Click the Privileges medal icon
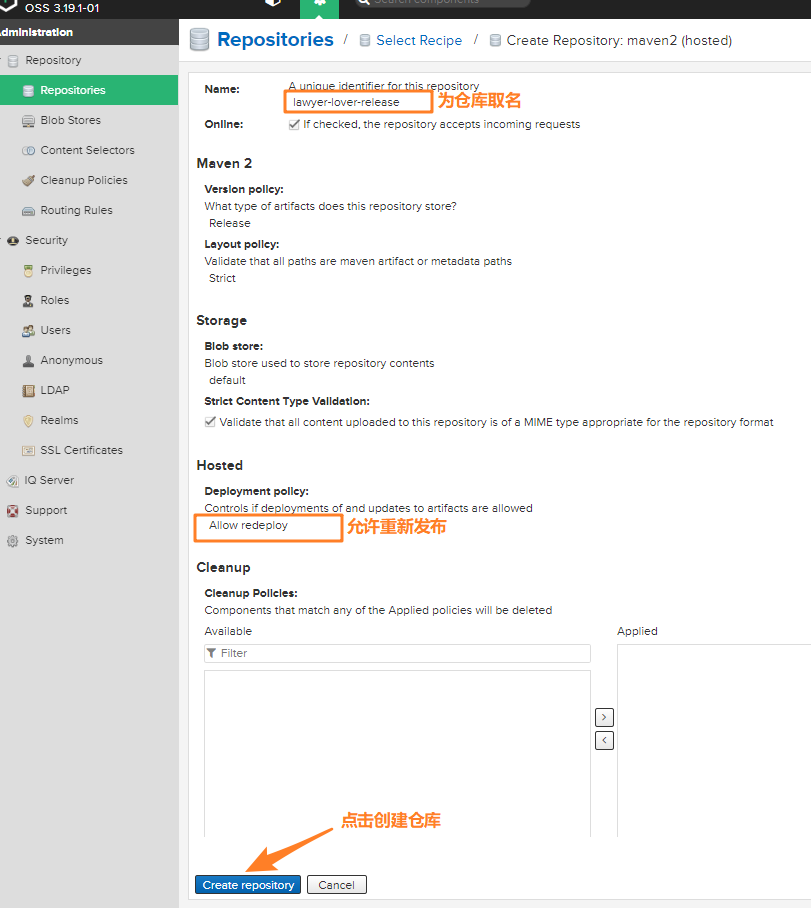Viewport: 811px width, 908px height. tap(28, 270)
